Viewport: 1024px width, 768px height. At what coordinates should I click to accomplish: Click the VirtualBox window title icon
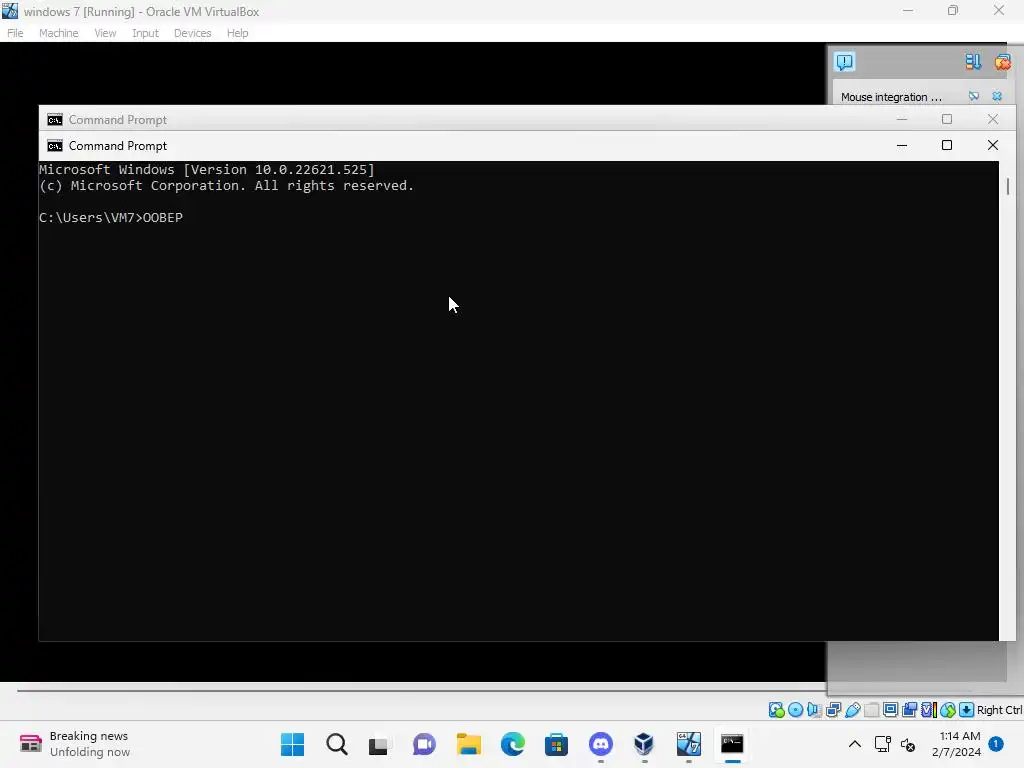[x=10, y=11]
